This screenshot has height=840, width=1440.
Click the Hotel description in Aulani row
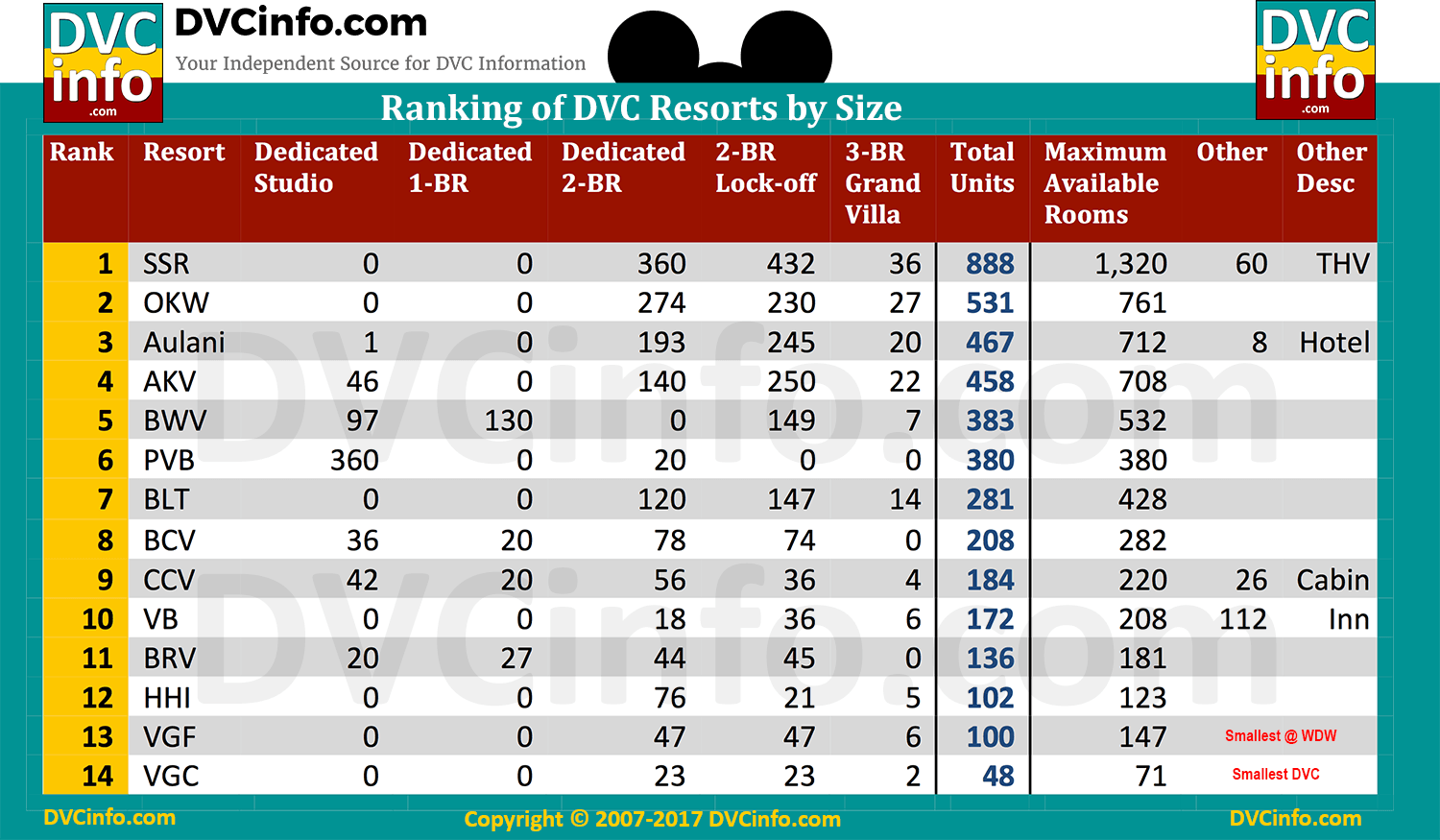(x=1334, y=342)
